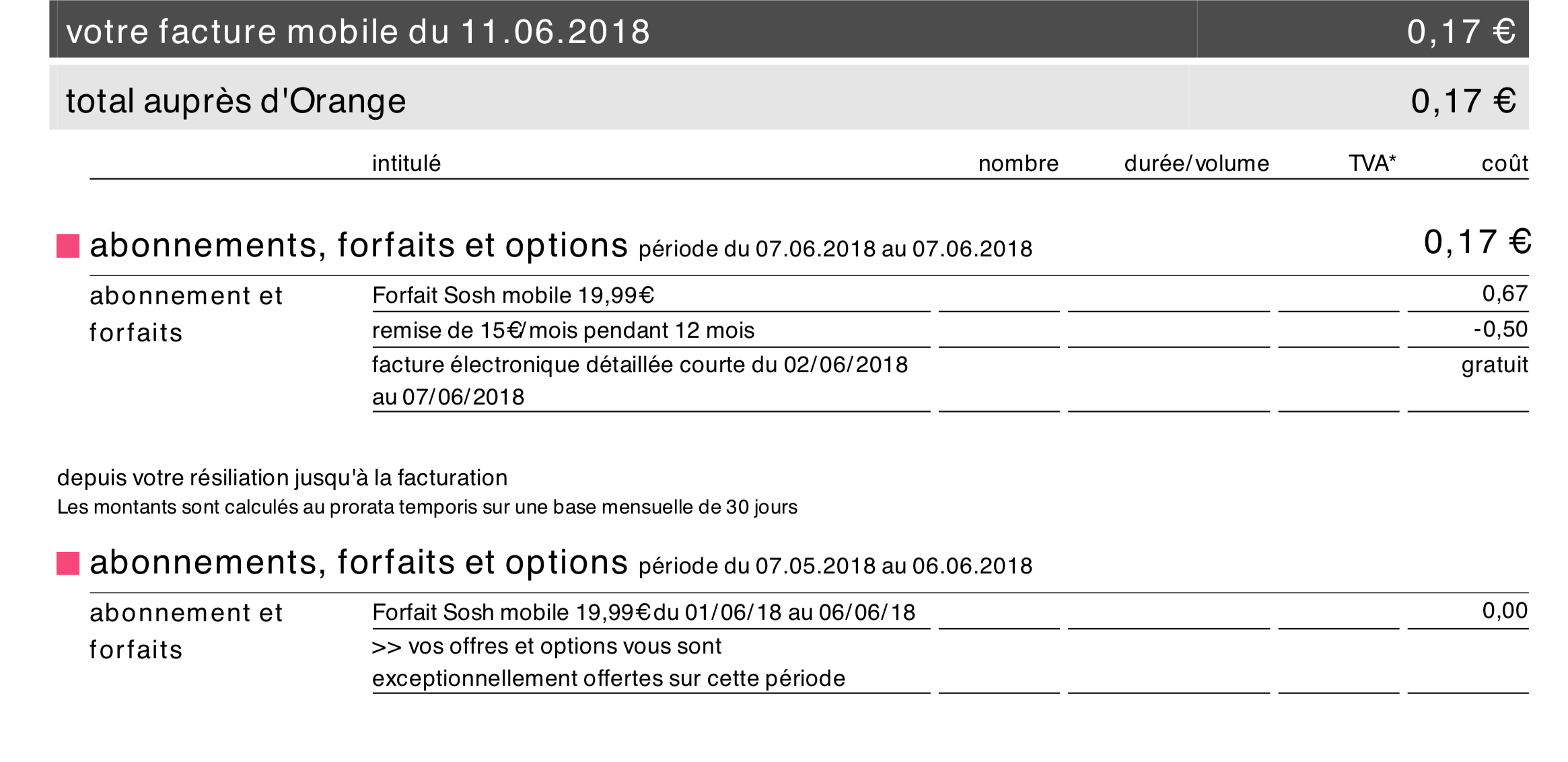Click the "exceptionnellement offertes sur cette période" note
1568x762 pixels.
[x=608, y=679]
